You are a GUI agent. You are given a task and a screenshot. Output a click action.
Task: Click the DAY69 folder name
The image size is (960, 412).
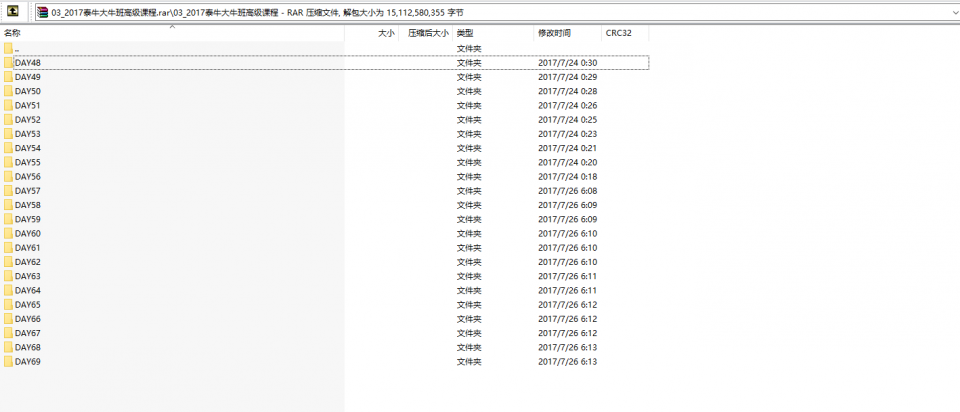[28, 362]
